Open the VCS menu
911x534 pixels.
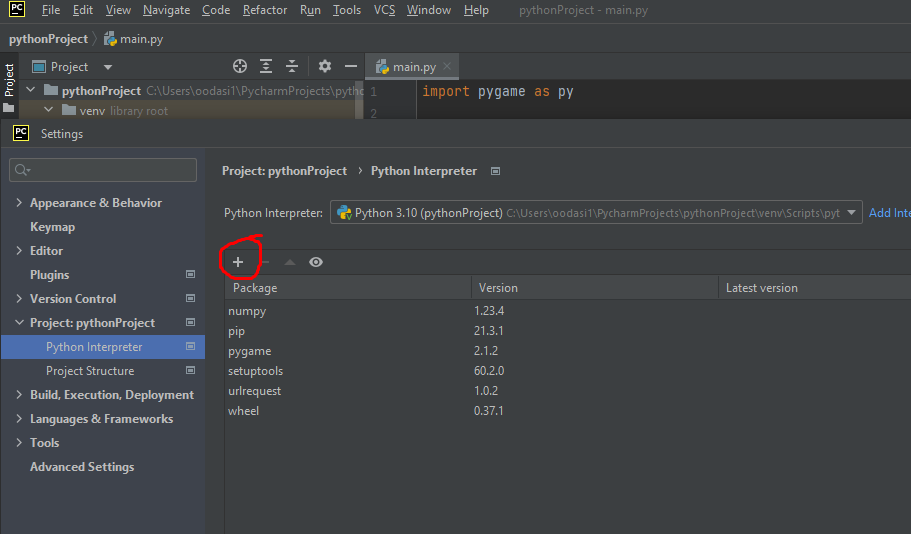point(384,10)
